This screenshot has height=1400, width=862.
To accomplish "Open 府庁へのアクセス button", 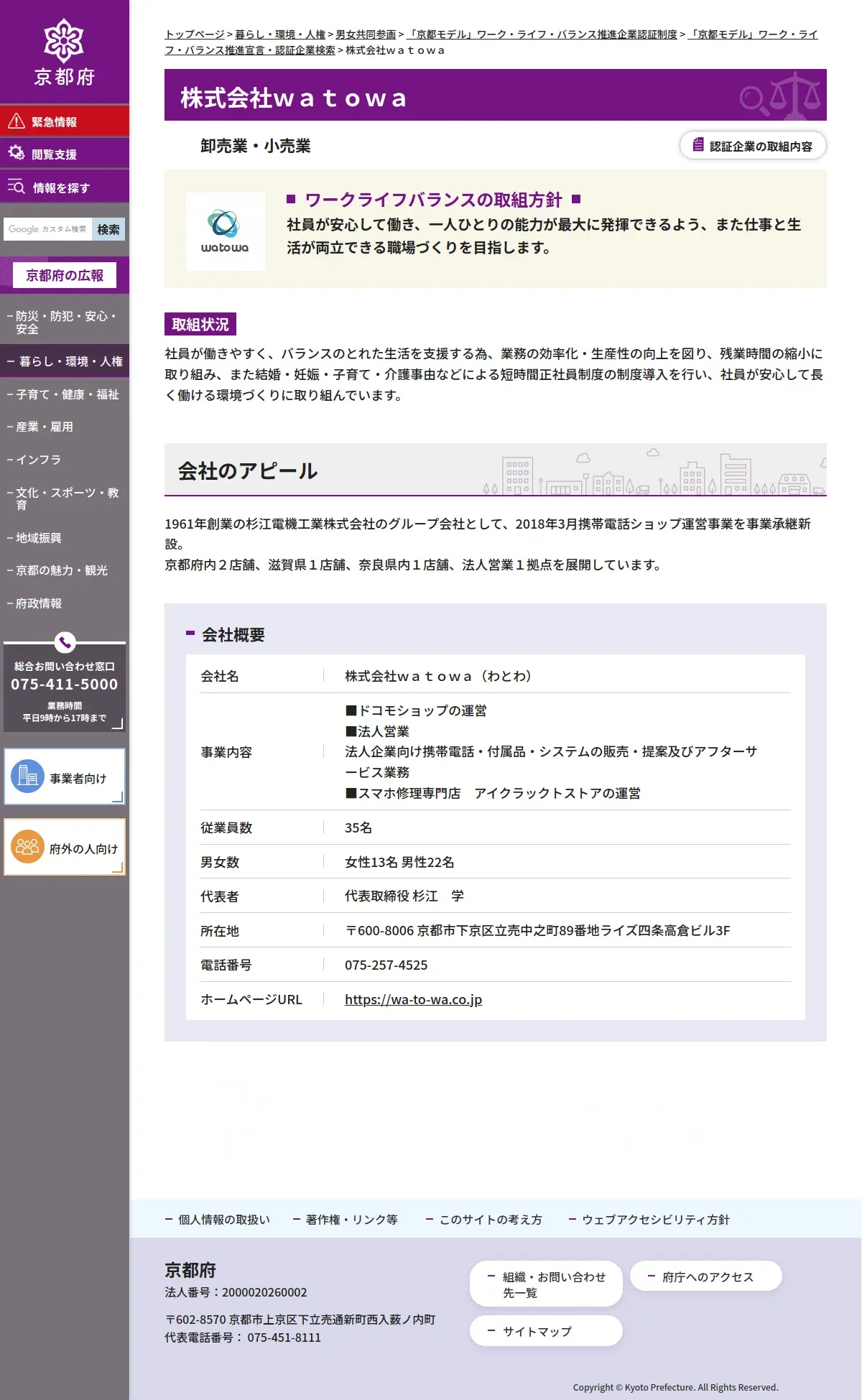I will coord(706,1276).
